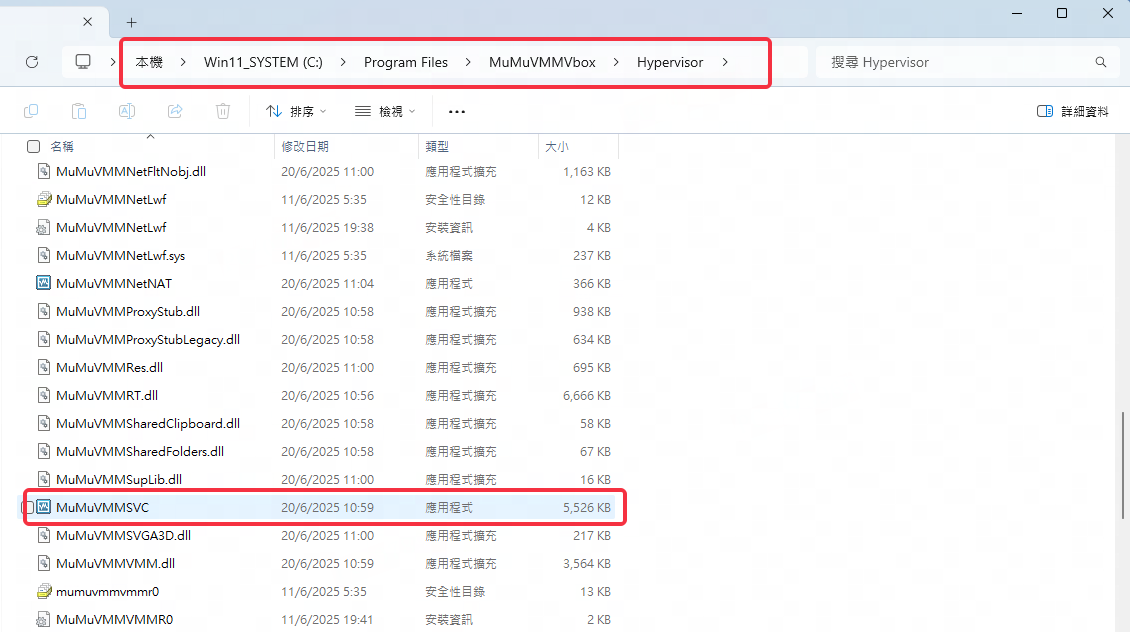Go to Program Files in the breadcrumb
Screen dimensions: 1130x632
click(406, 62)
